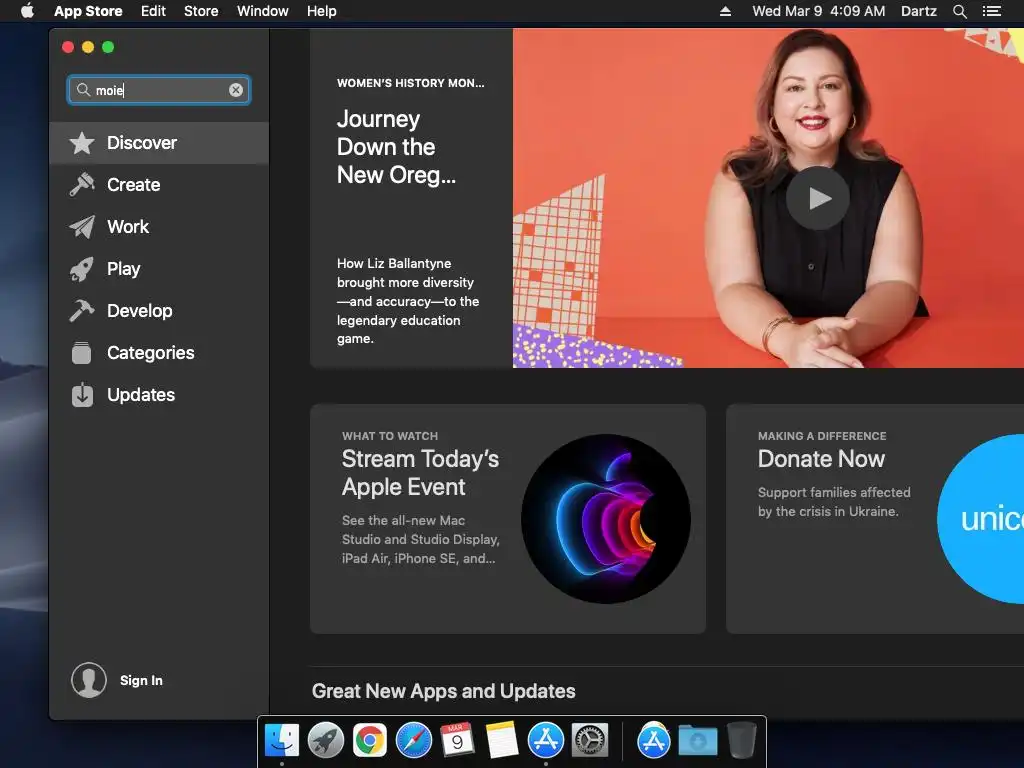The image size is (1024, 768).
Task: Open the Downloads folder in Dock
Action: click(697, 740)
